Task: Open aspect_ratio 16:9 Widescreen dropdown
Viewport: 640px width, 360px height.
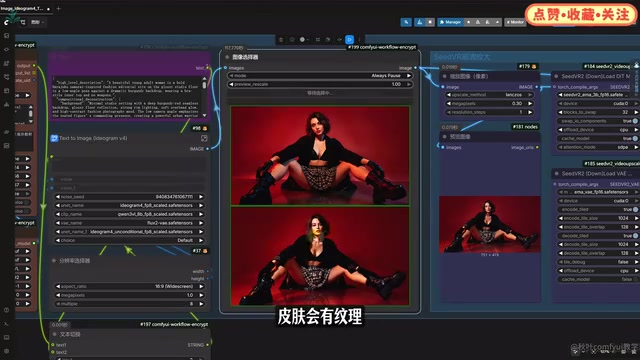Action: point(129,286)
